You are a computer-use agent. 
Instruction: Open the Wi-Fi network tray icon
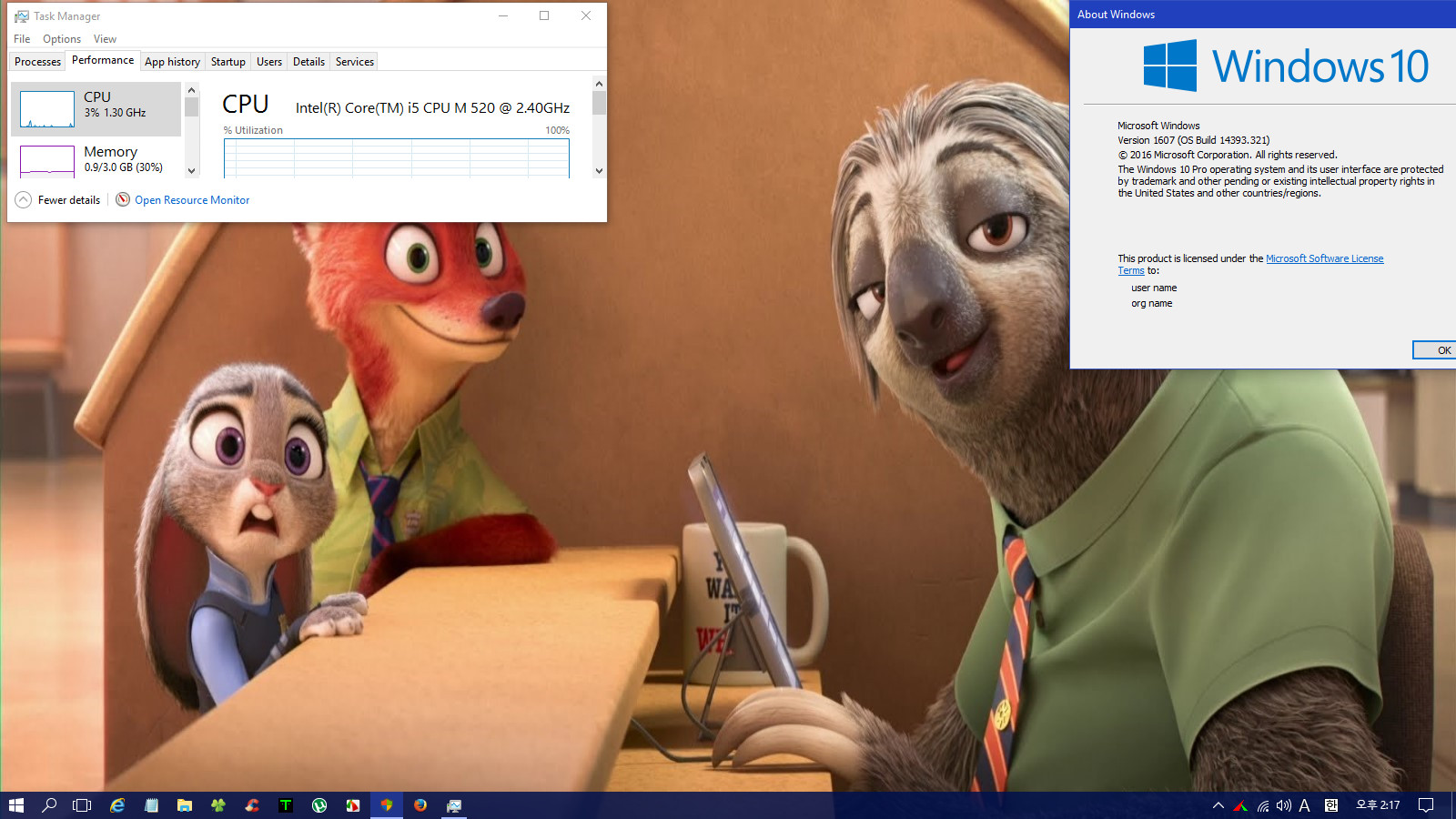point(1263,805)
